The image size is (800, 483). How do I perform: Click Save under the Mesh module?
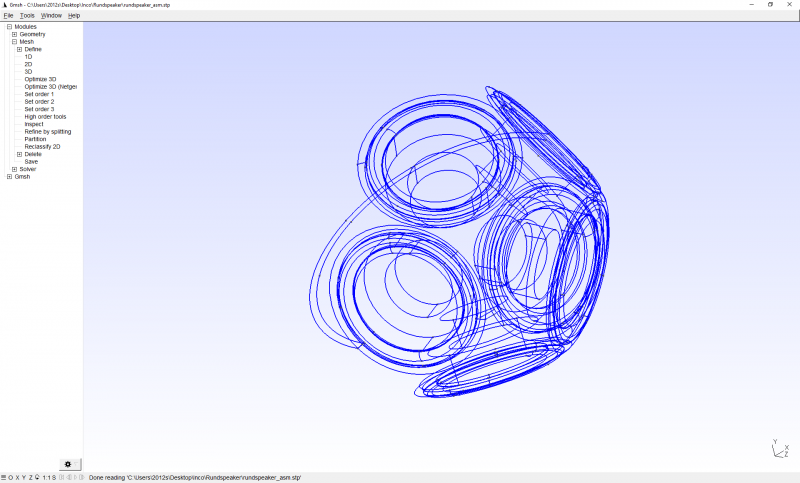31,162
